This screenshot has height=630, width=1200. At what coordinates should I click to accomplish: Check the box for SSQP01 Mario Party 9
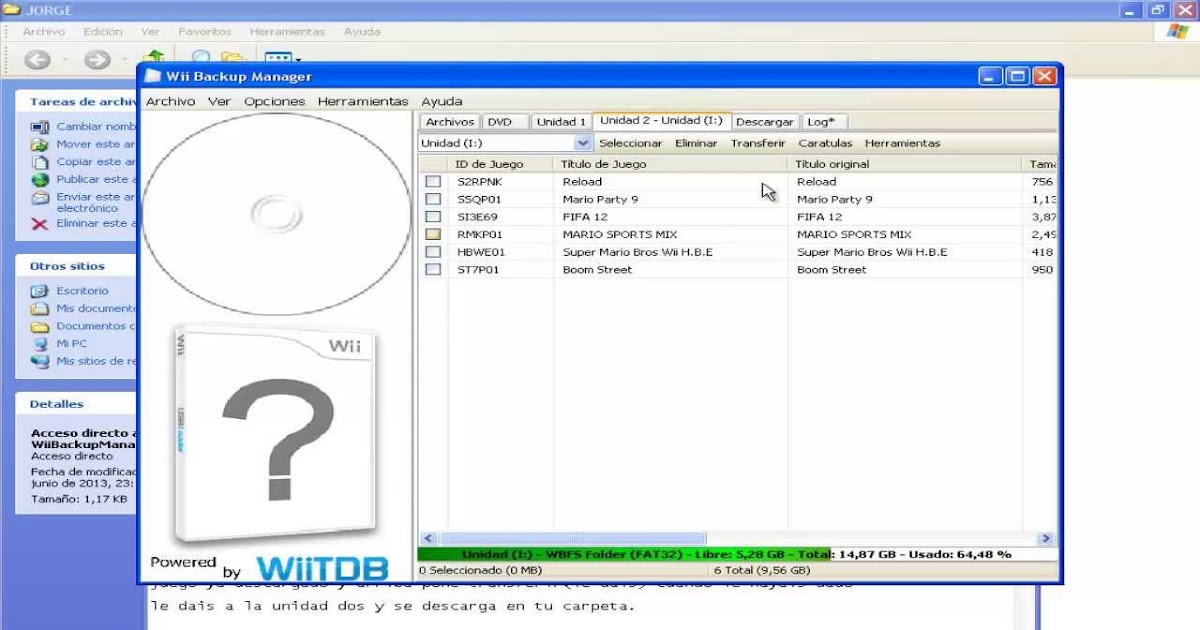[x=433, y=199]
